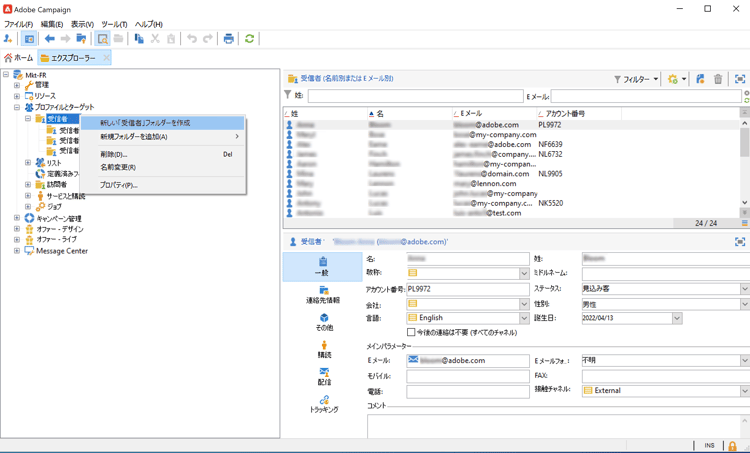The width and height of the screenshot is (750, 453).
Task: Click the Print icon in toolbar
Action: (229, 39)
